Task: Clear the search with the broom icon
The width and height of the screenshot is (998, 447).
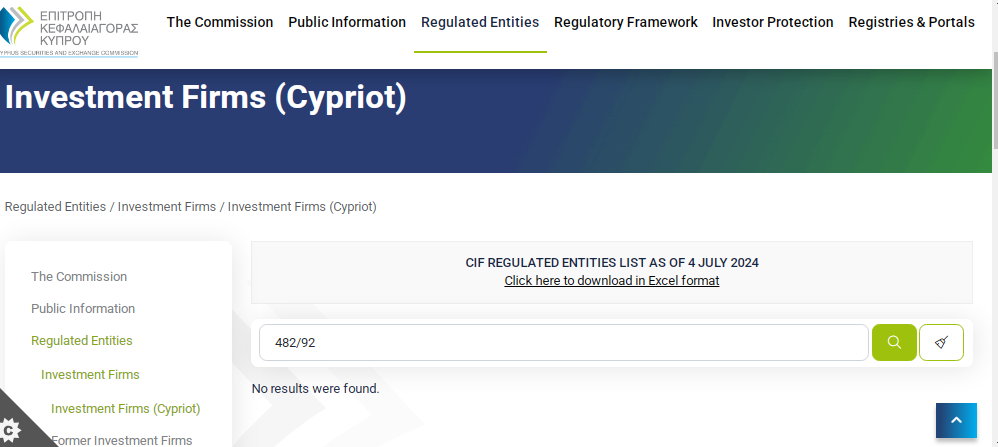Action: pos(941,343)
